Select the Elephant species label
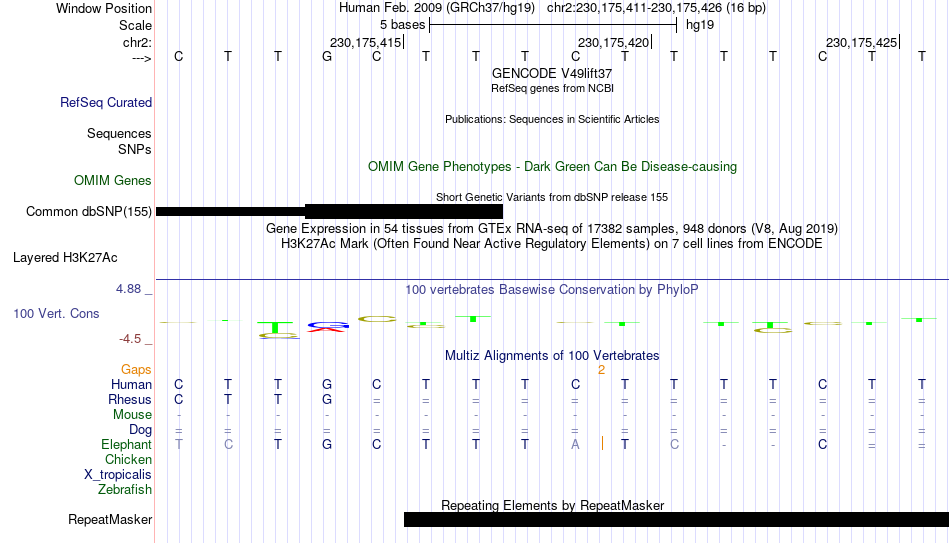This screenshot has width=950, height=543. 127,444
